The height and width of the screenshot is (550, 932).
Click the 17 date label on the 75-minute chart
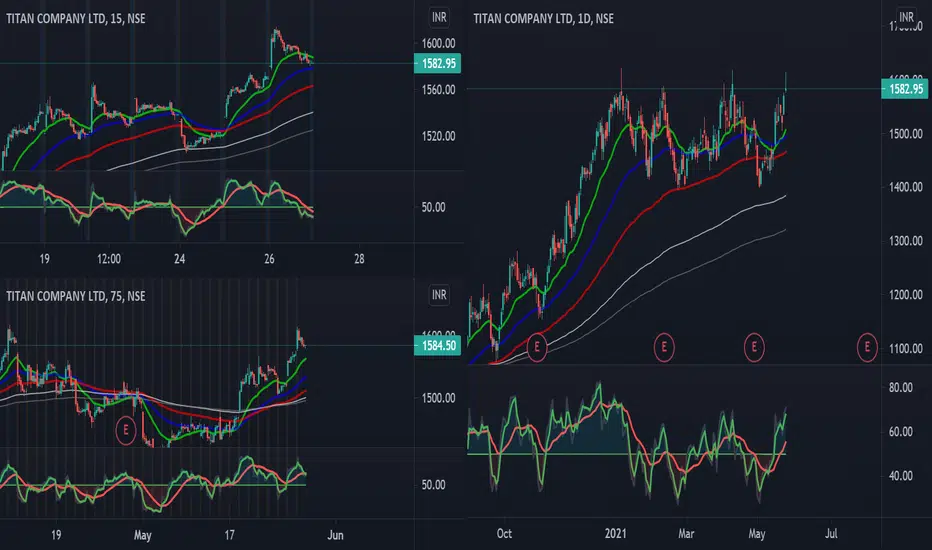[x=229, y=535]
